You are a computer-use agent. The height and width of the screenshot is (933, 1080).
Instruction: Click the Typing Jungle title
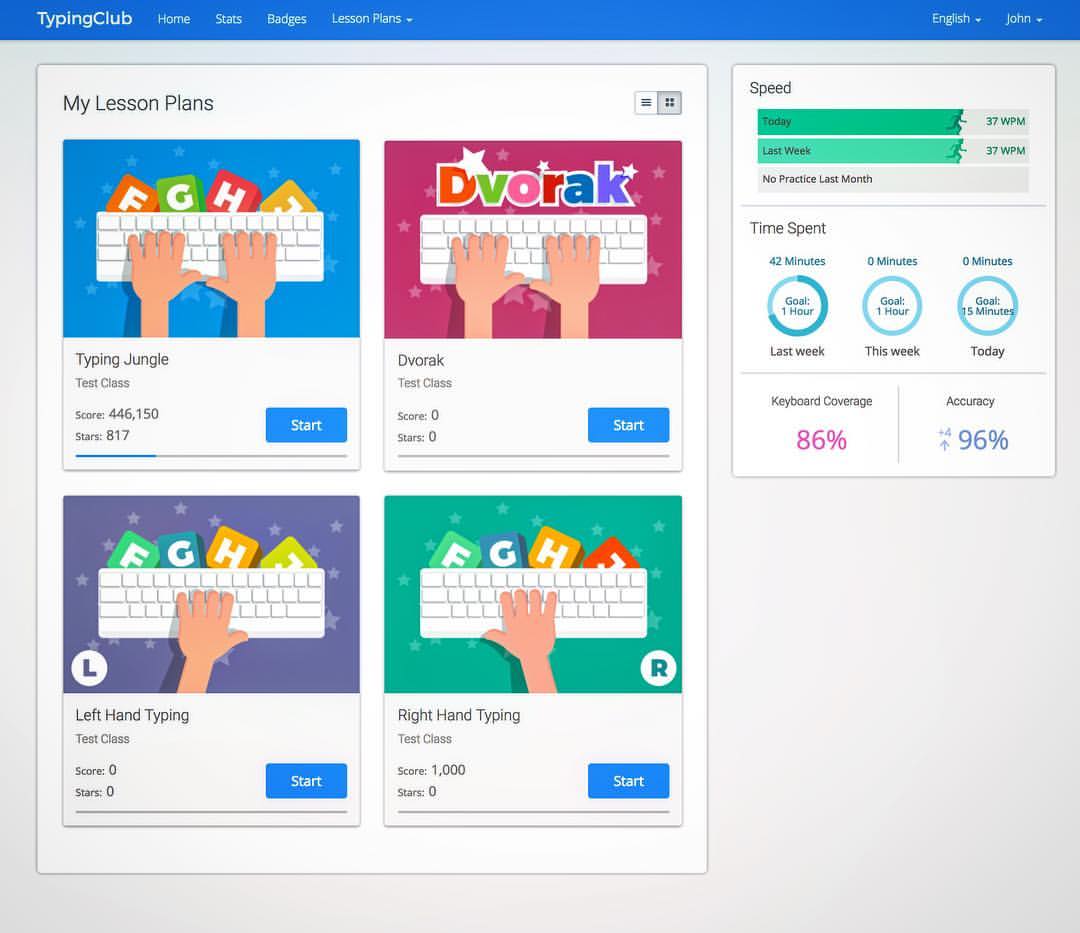point(122,359)
